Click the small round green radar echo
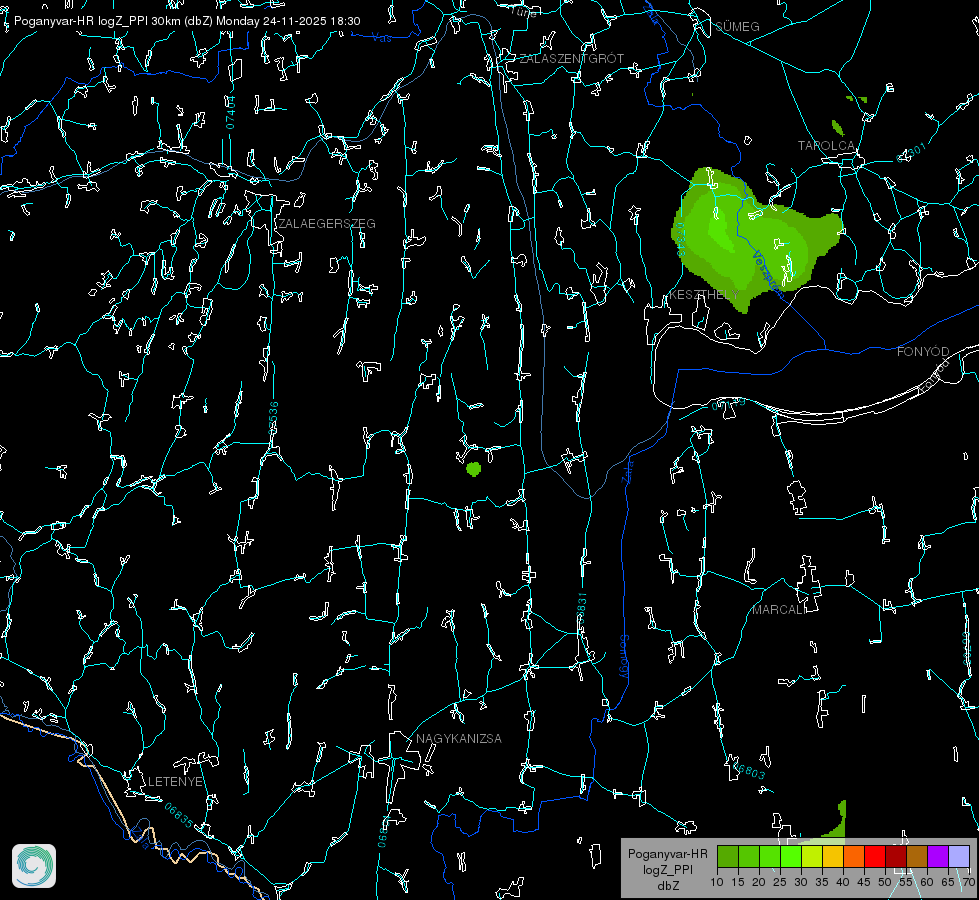This screenshot has width=979, height=900. tap(473, 468)
